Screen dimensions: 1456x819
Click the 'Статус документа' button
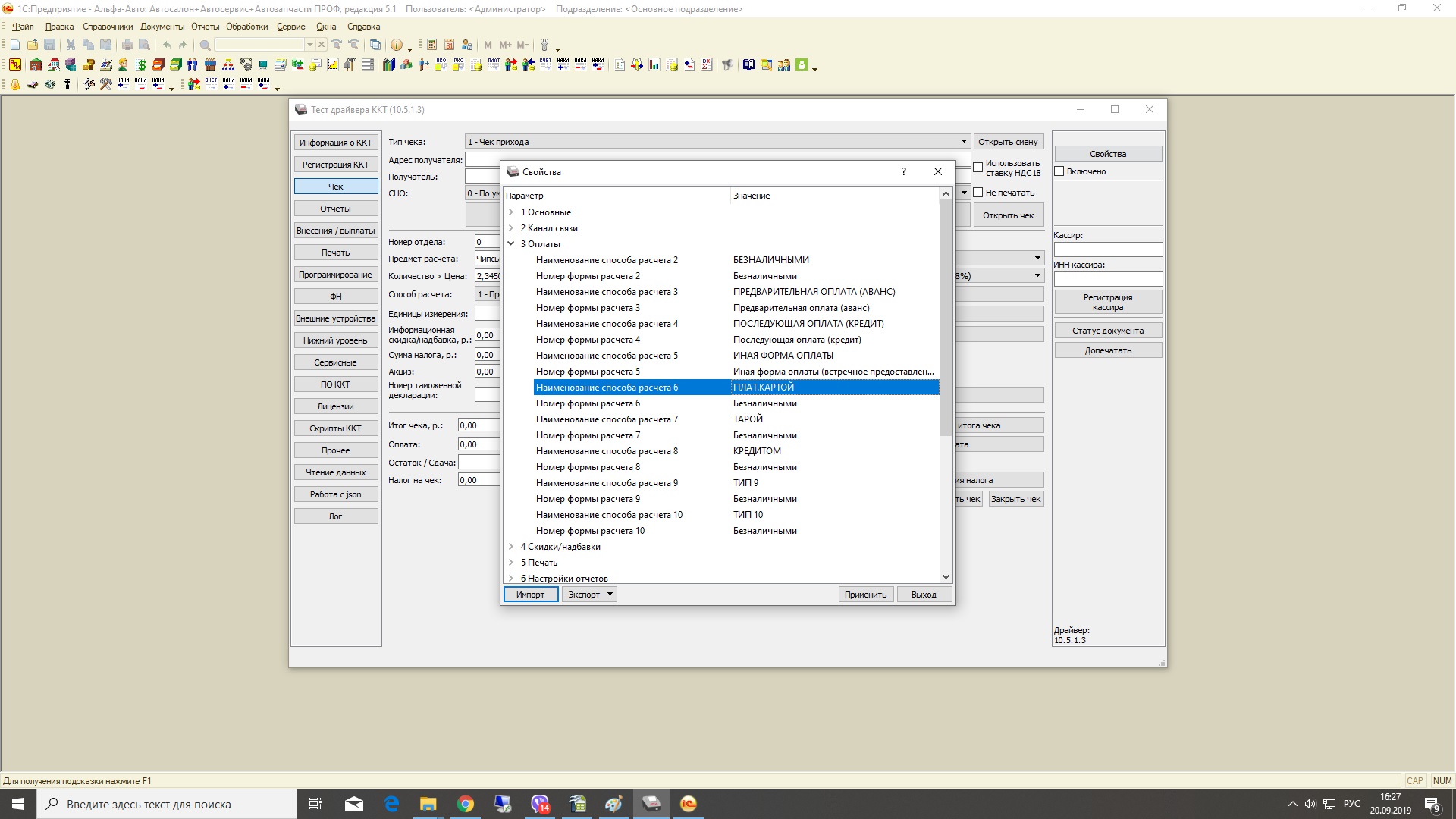(x=1108, y=331)
